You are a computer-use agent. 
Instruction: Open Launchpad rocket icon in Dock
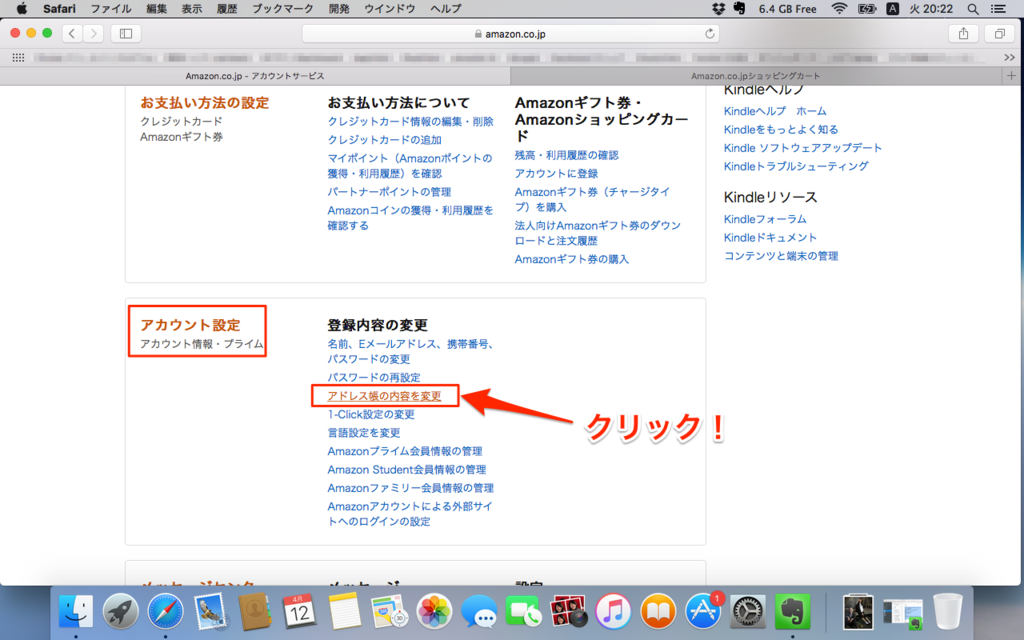tap(121, 612)
